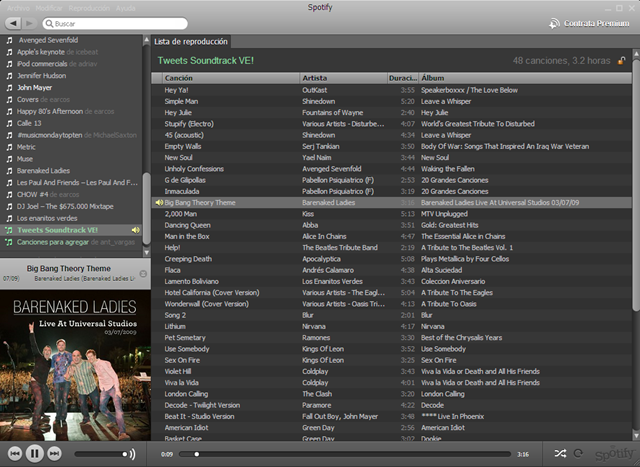Click the now-playing speaker icon in the sidebar
Image resolution: width=640 pixels, height=467 pixels.
pyautogui.click(x=136, y=230)
